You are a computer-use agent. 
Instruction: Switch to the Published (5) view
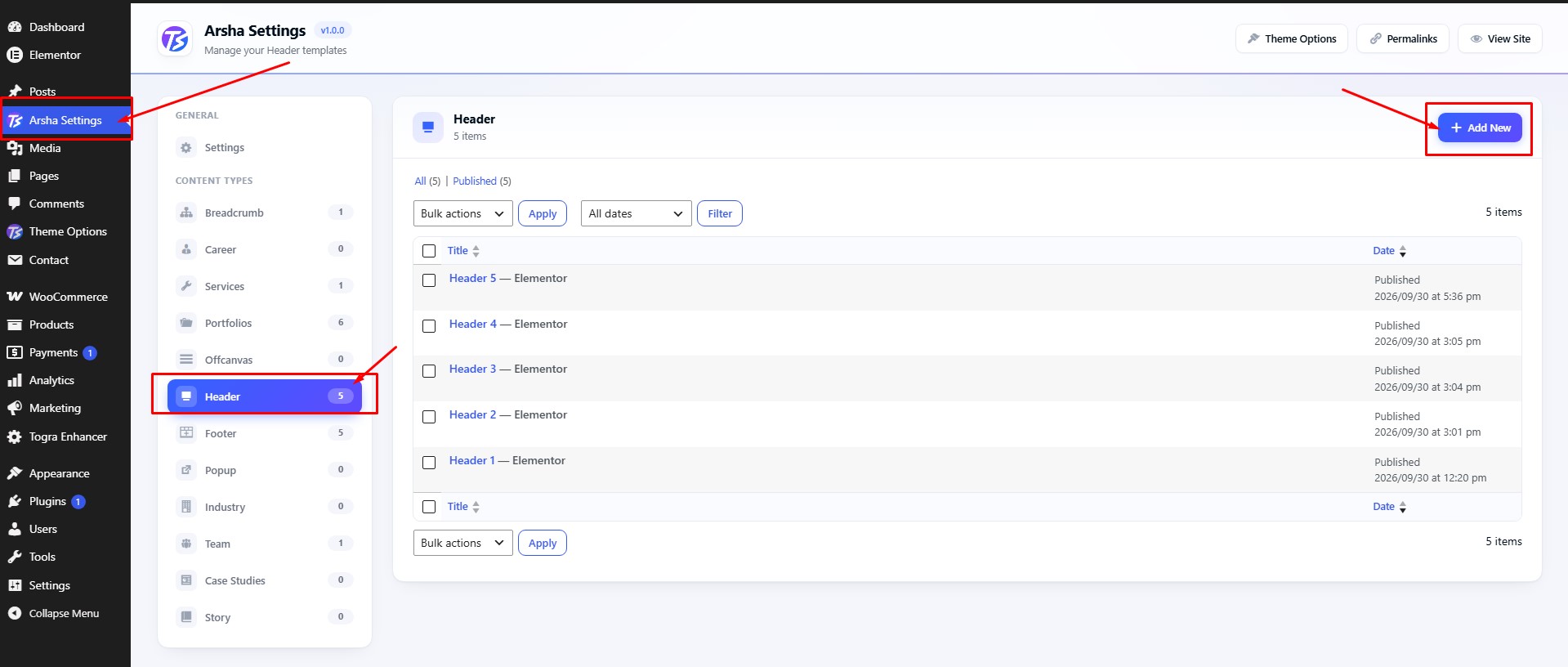click(482, 181)
